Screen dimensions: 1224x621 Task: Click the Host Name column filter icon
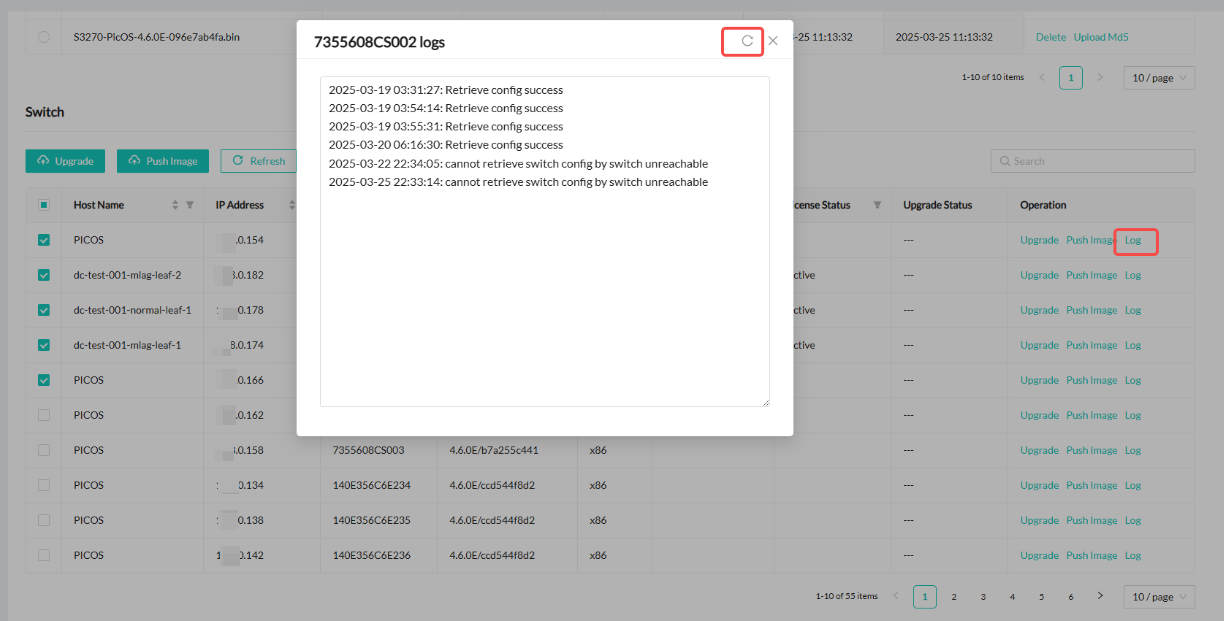[x=190, y=205]
